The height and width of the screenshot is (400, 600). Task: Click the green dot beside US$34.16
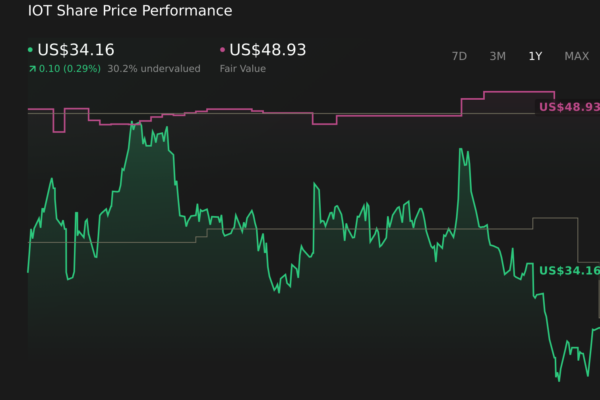coord(30,50)
